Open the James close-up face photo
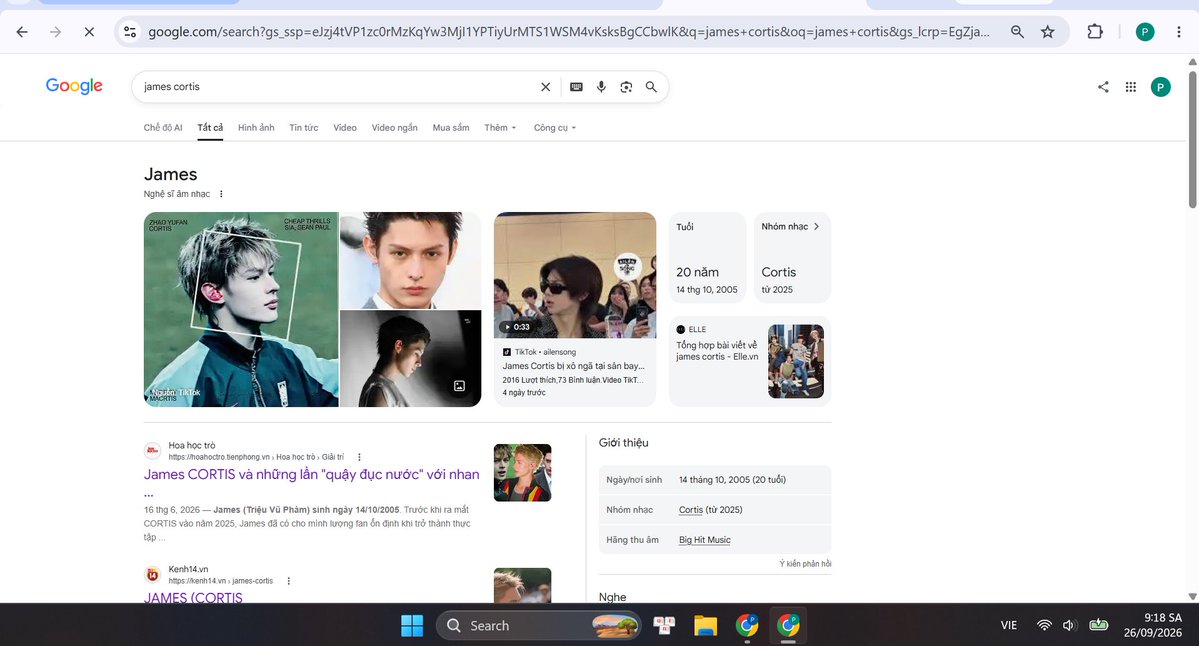Viewport: 1199px width, 646px height. [411, 260]
